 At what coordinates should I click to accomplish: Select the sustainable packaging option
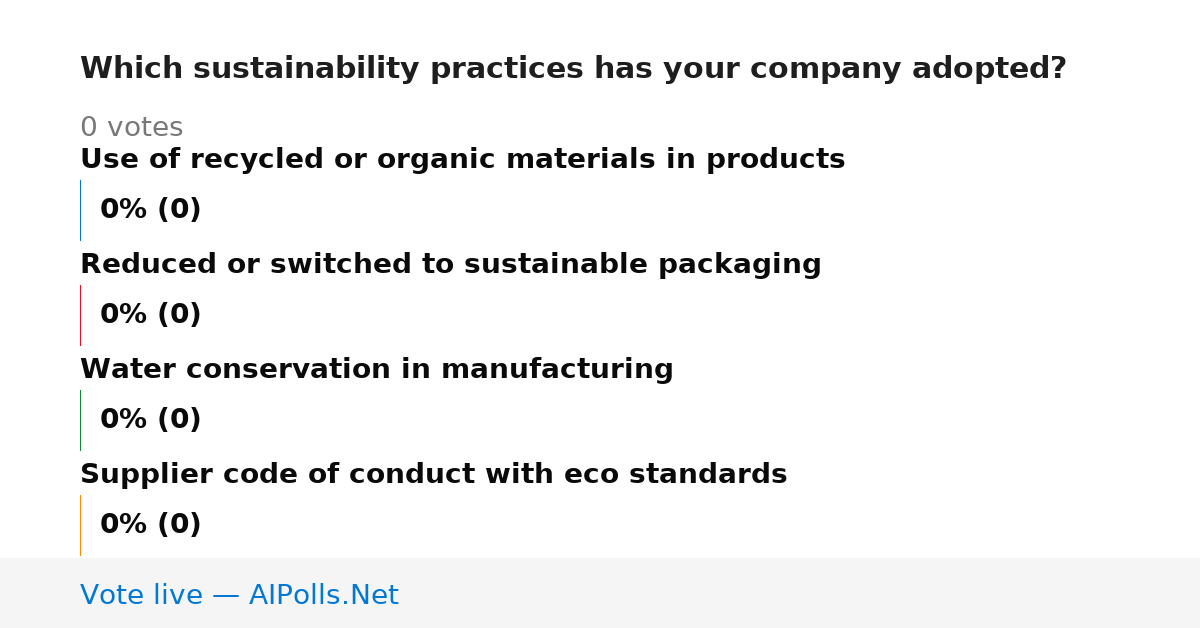450,265
